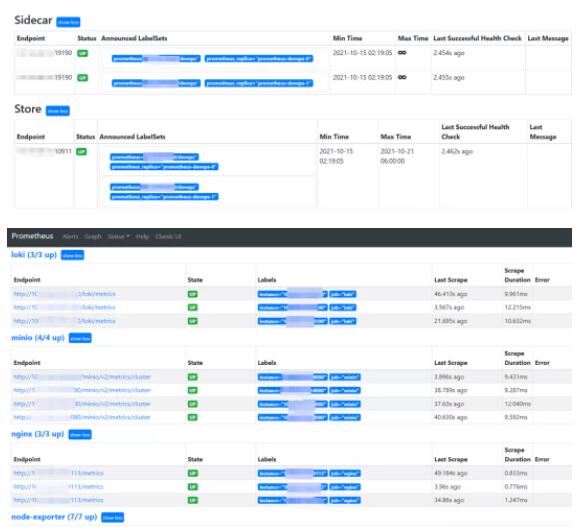Click UP badge of second Sidecar endpoint
This screenshot has width=586, height=530.
(x=83, y=78)
